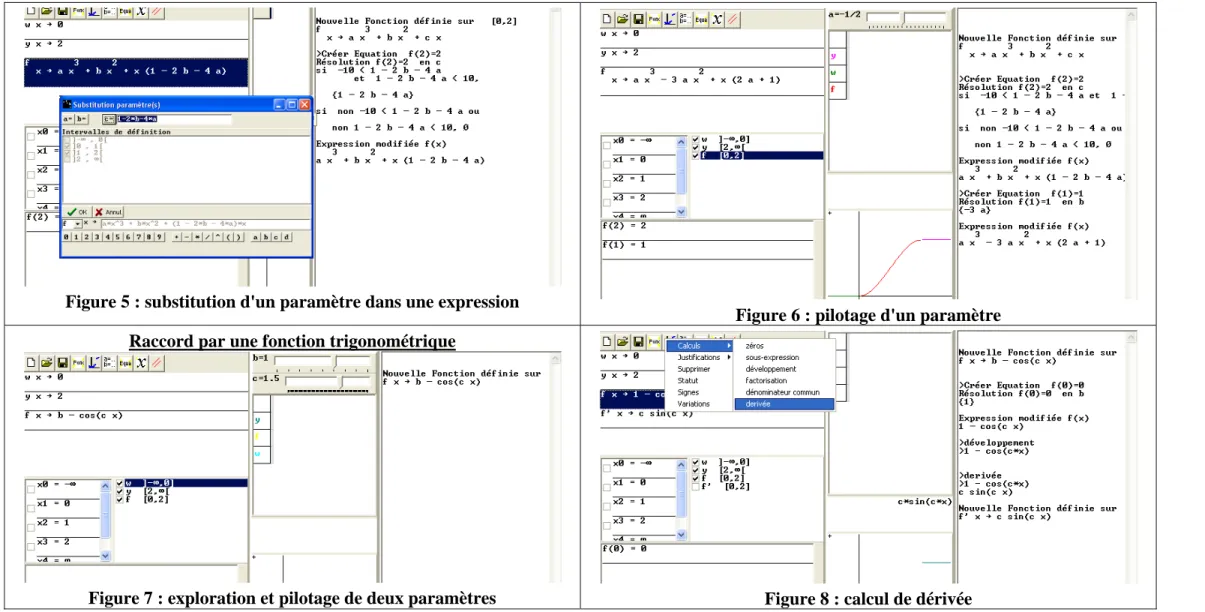Click New document icon in Figure 7 toolbar
Image resolution: width=1205 pixels, height=612 pixels.
pyautogui.click(x=31, y=362)
